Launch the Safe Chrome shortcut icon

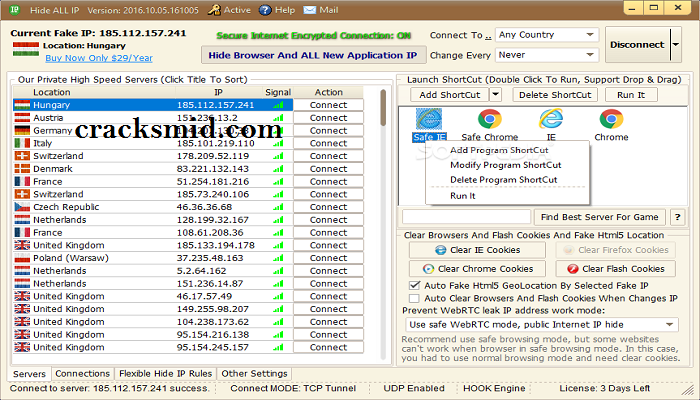point(490,119)
